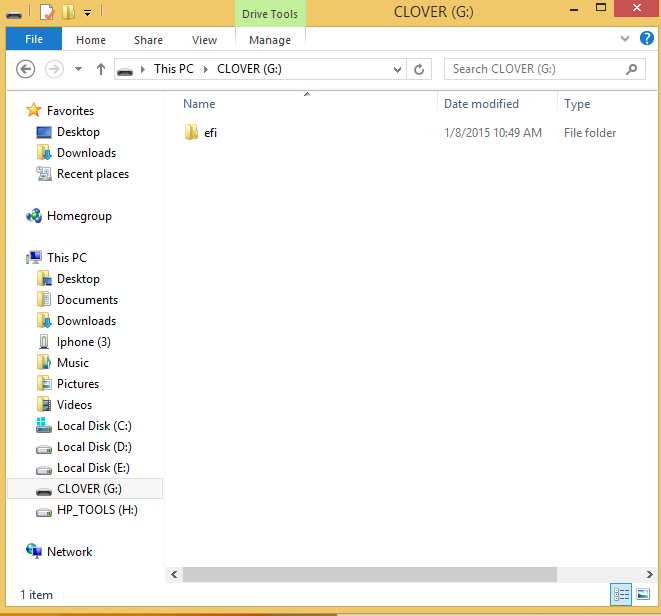661x616 pixels.
Task: Click This PC in the address breadcrumb
Action: 174,69
